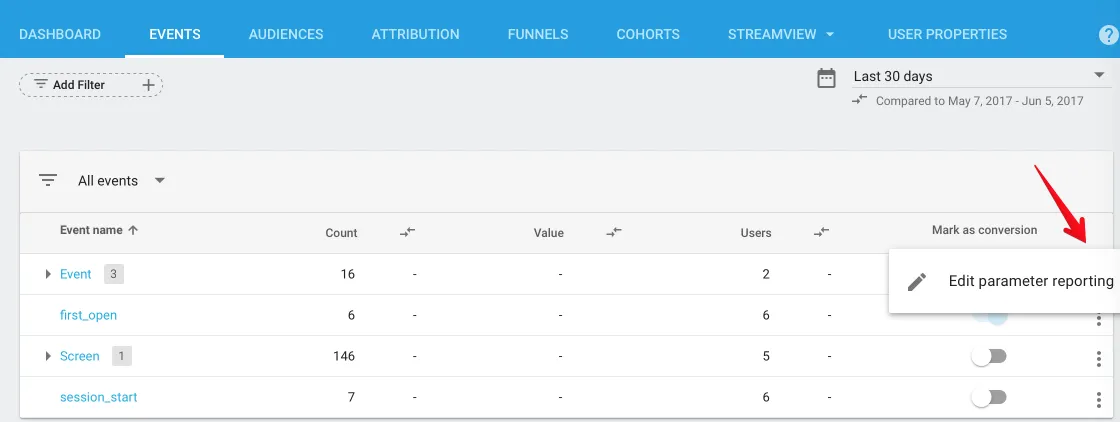
Task: Open the three-dot menu for Screen row
Action: [x=1099, y=357]
